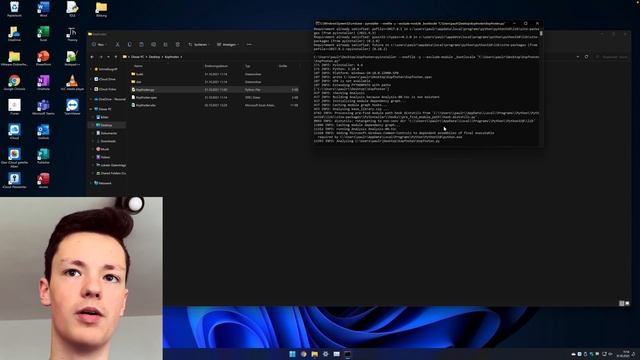Select the build folder row
The image size is (640, 360).
[215, 74]
